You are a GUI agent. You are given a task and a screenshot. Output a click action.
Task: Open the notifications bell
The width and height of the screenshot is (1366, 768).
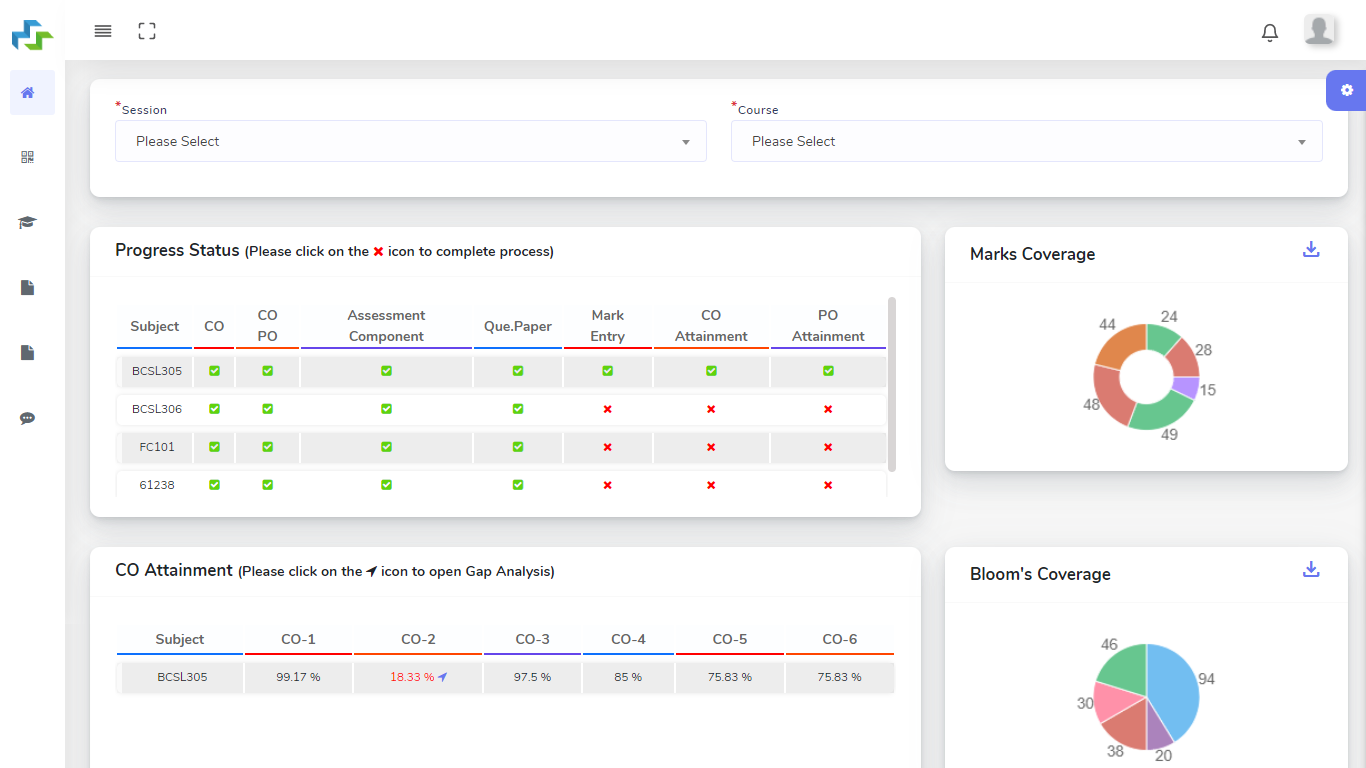[1269, 33]
